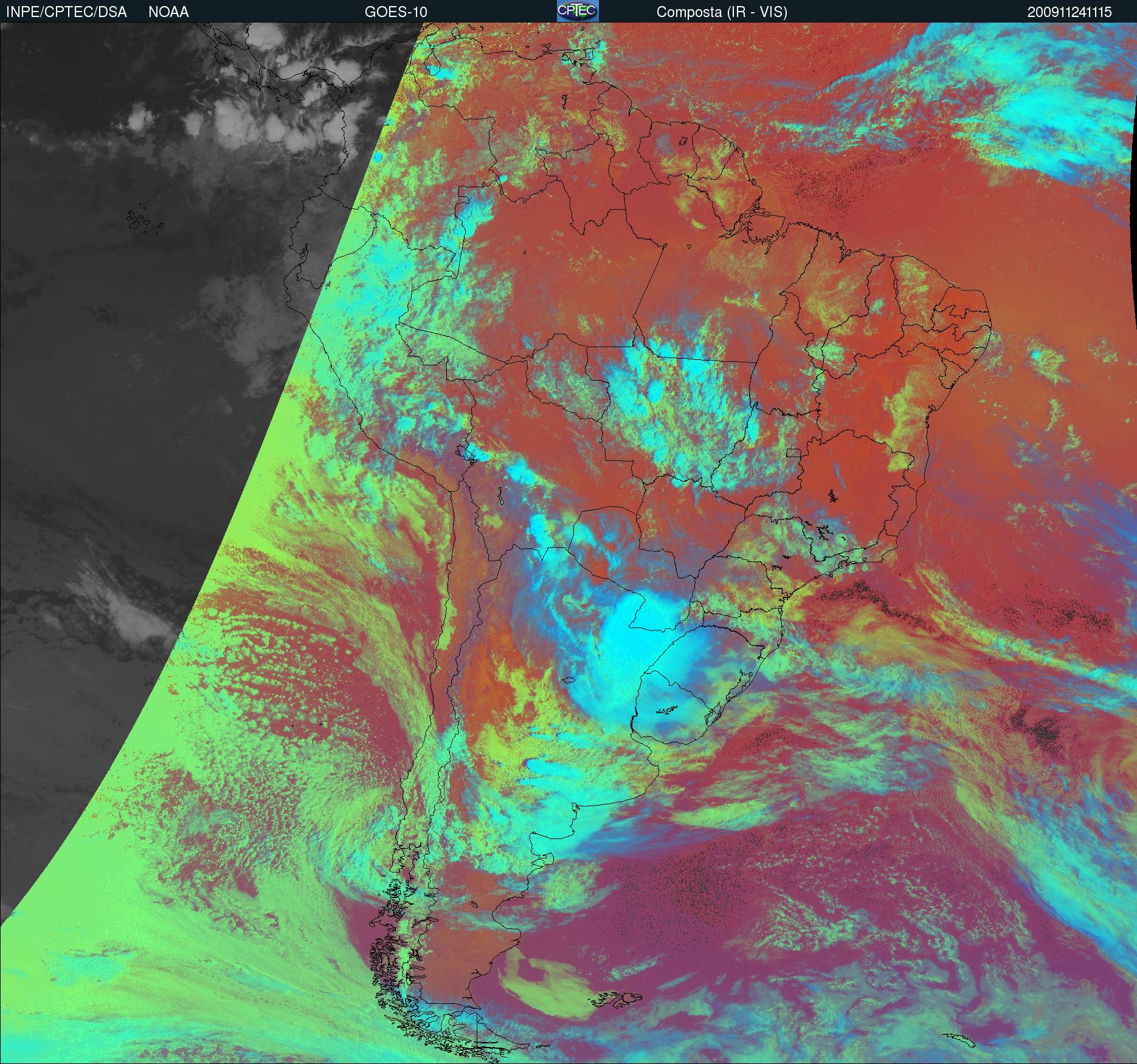
Task: Click the Composta (IR - VIS) title
Action: (x=722, y=12)
